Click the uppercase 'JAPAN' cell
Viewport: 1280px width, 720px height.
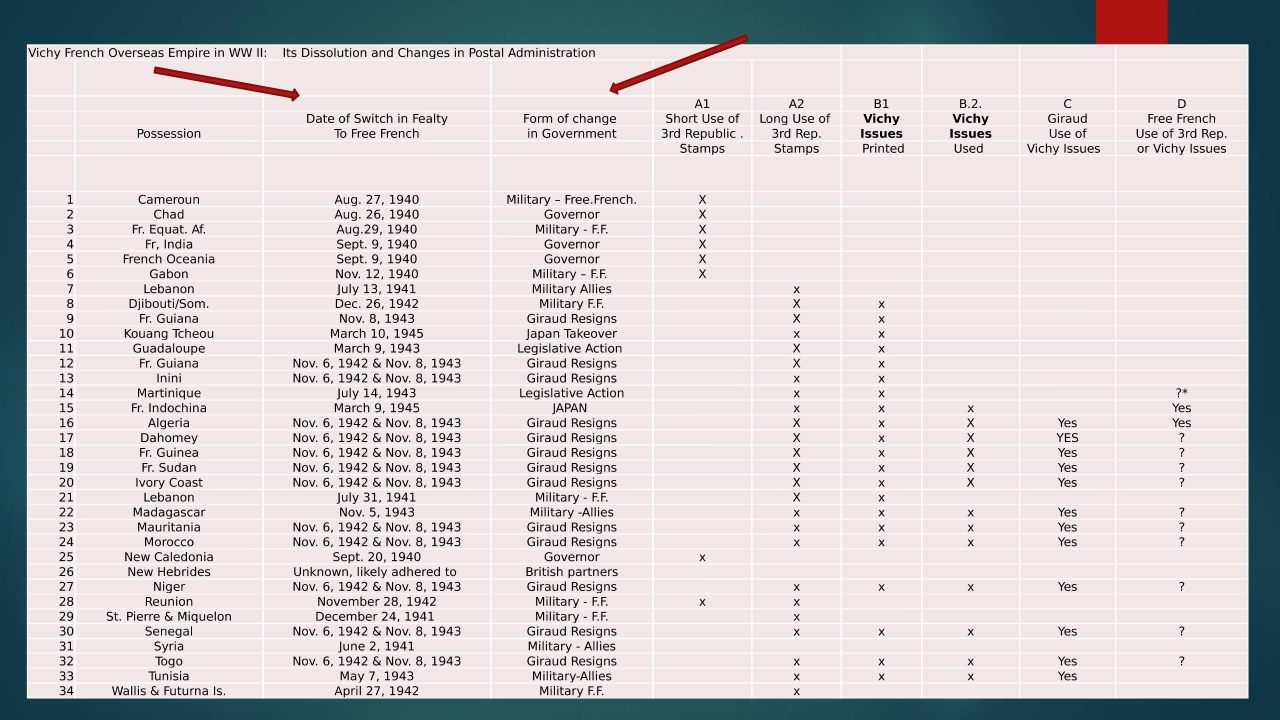click(x=570, y=409)
